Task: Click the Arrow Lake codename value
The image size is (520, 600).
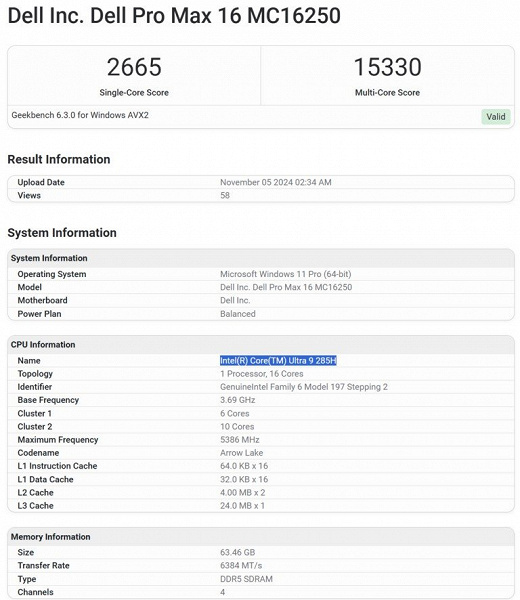Action: (241, 453)
